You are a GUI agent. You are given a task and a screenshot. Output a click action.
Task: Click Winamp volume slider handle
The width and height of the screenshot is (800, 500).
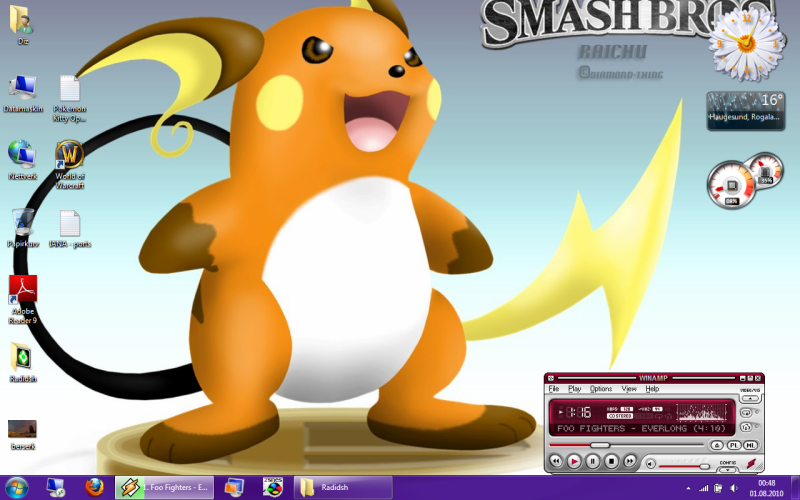pyautogui.click(x=705, y=466)
